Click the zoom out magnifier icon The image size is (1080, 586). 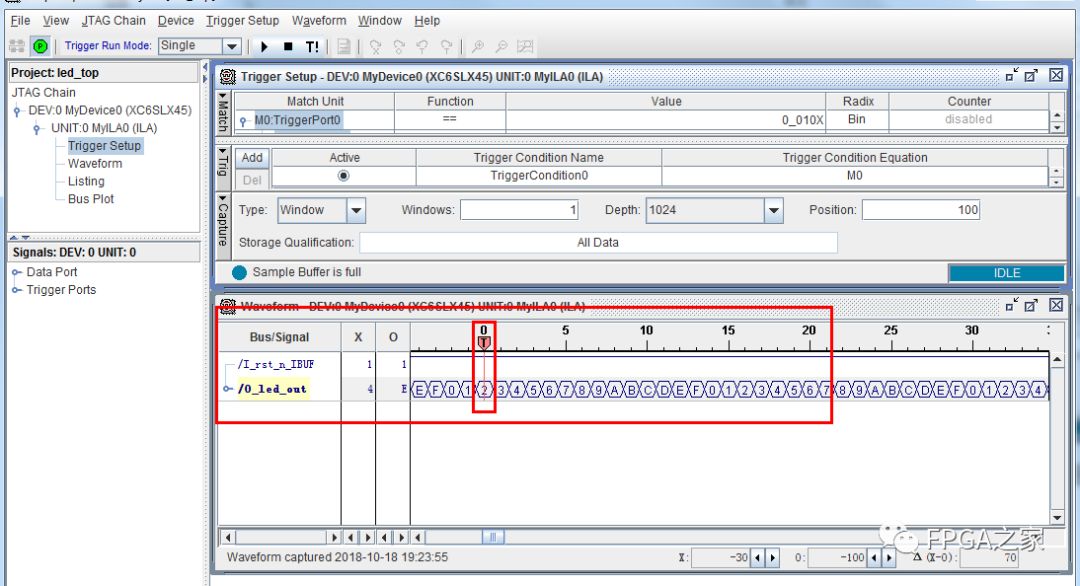pyautogui.click(x=501, y=47)
